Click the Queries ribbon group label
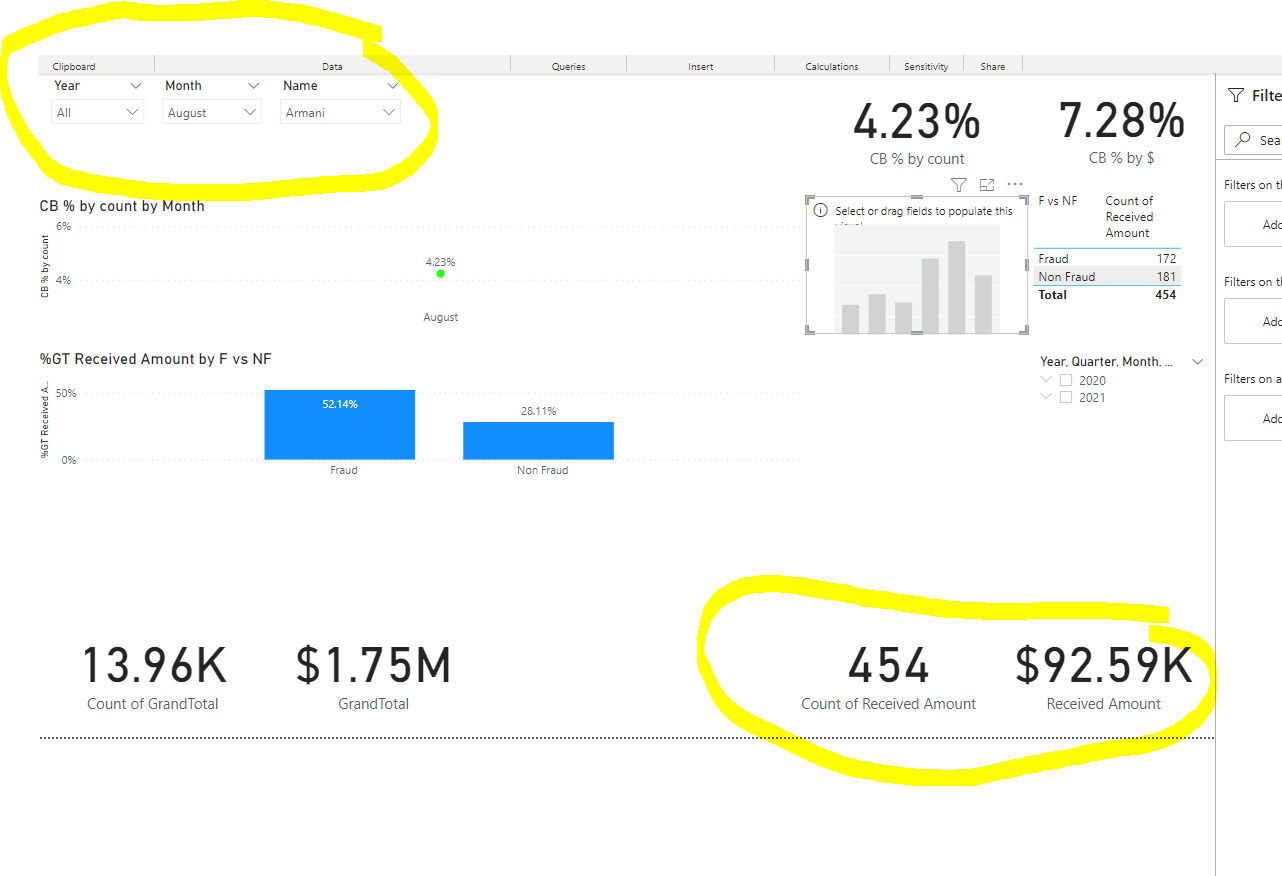Screen dimensions: 1282x876 coord(568,67)
